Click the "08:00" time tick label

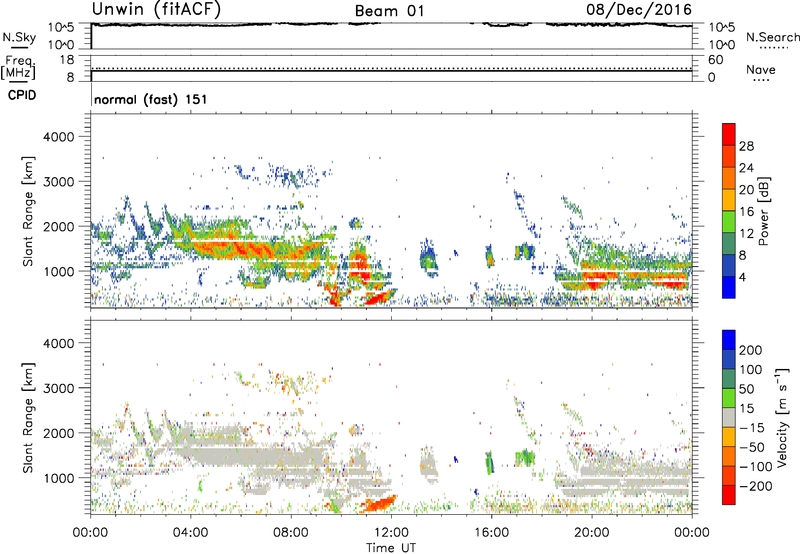291,533
